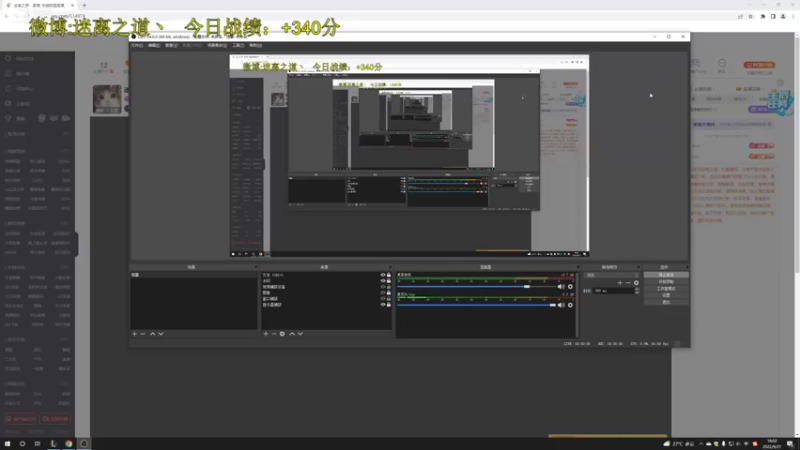The width and height of the screenshot is (800, 450).
Task: Show hidden system tray icons chevron
Action: click(x=701, y=444)
